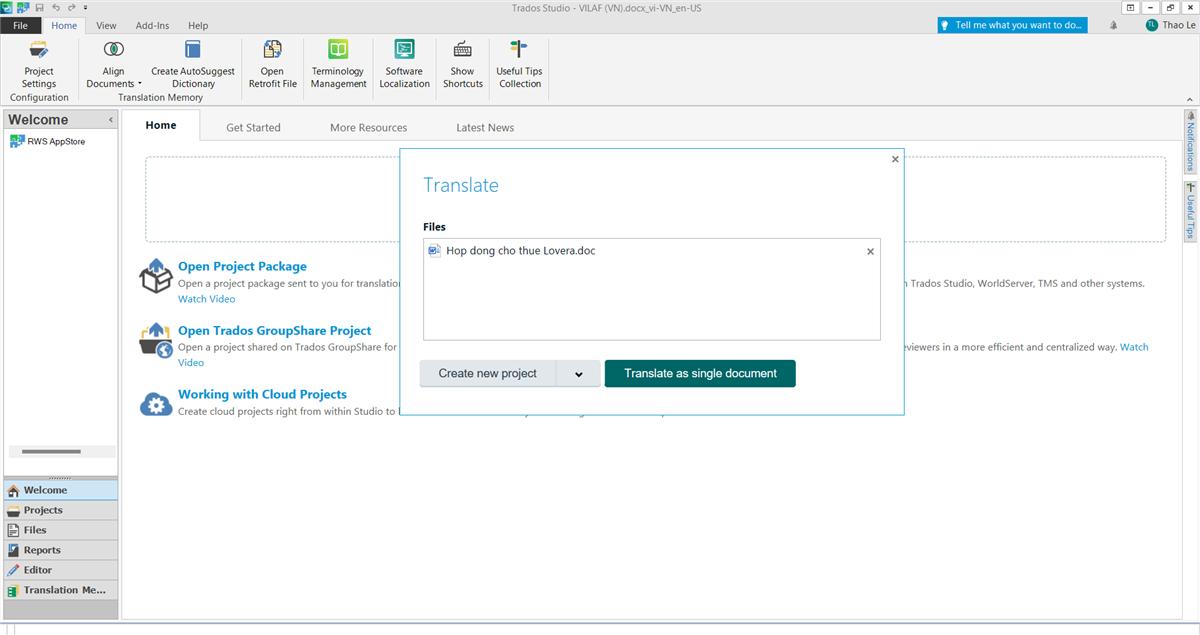1200x635 pixels.
Task: Click the Useful Tips side panel tab
Action: pos(1190,211)
